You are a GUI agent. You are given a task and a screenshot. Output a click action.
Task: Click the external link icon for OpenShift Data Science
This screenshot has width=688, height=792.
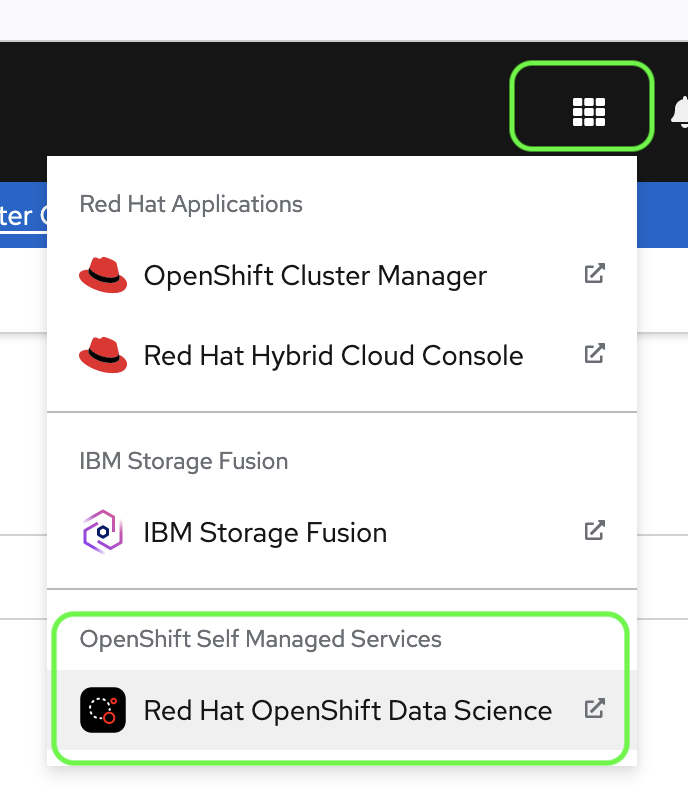(x=594, y=709)
